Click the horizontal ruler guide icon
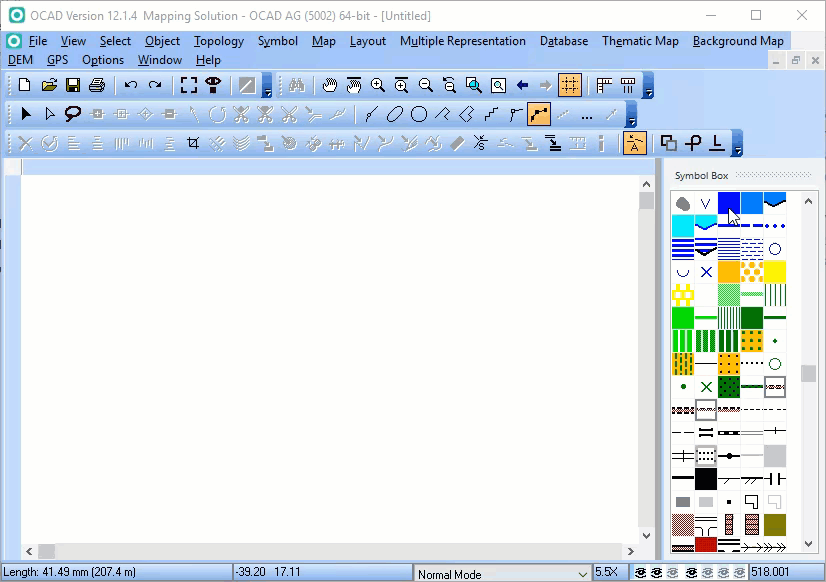The image size is (826, 582). [x=604, y=85]
